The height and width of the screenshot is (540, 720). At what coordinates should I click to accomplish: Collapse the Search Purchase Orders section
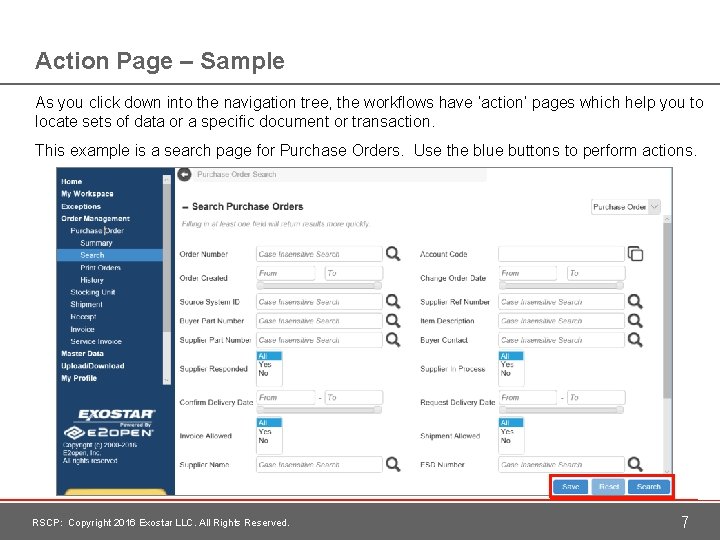click(x=185, y=208)
